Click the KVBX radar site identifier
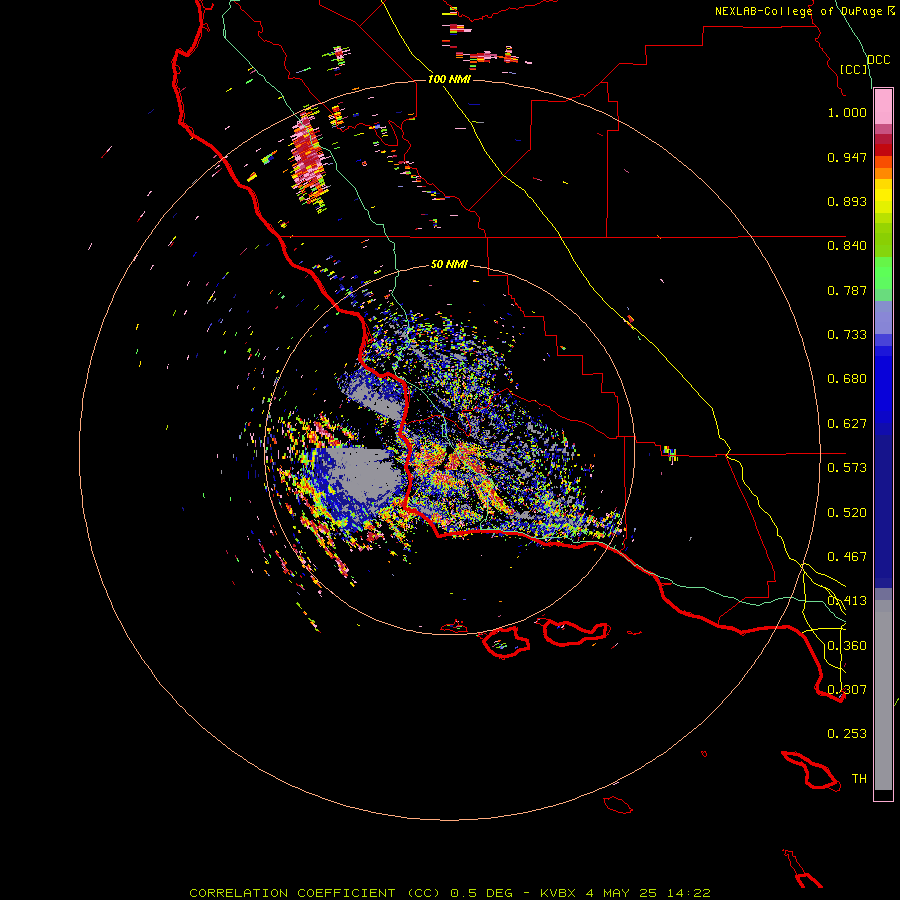The width and height of the screenshot is (900, 900). pos(557,893)
